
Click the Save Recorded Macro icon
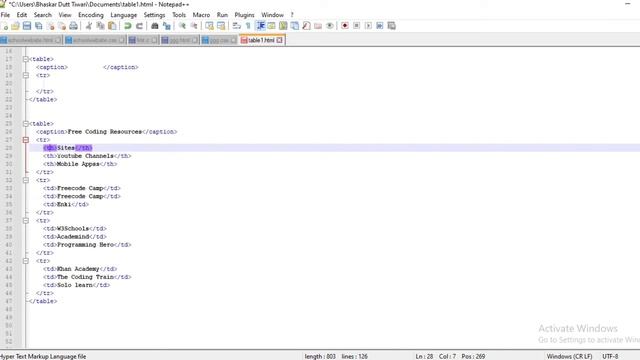[x=391, y=26]
